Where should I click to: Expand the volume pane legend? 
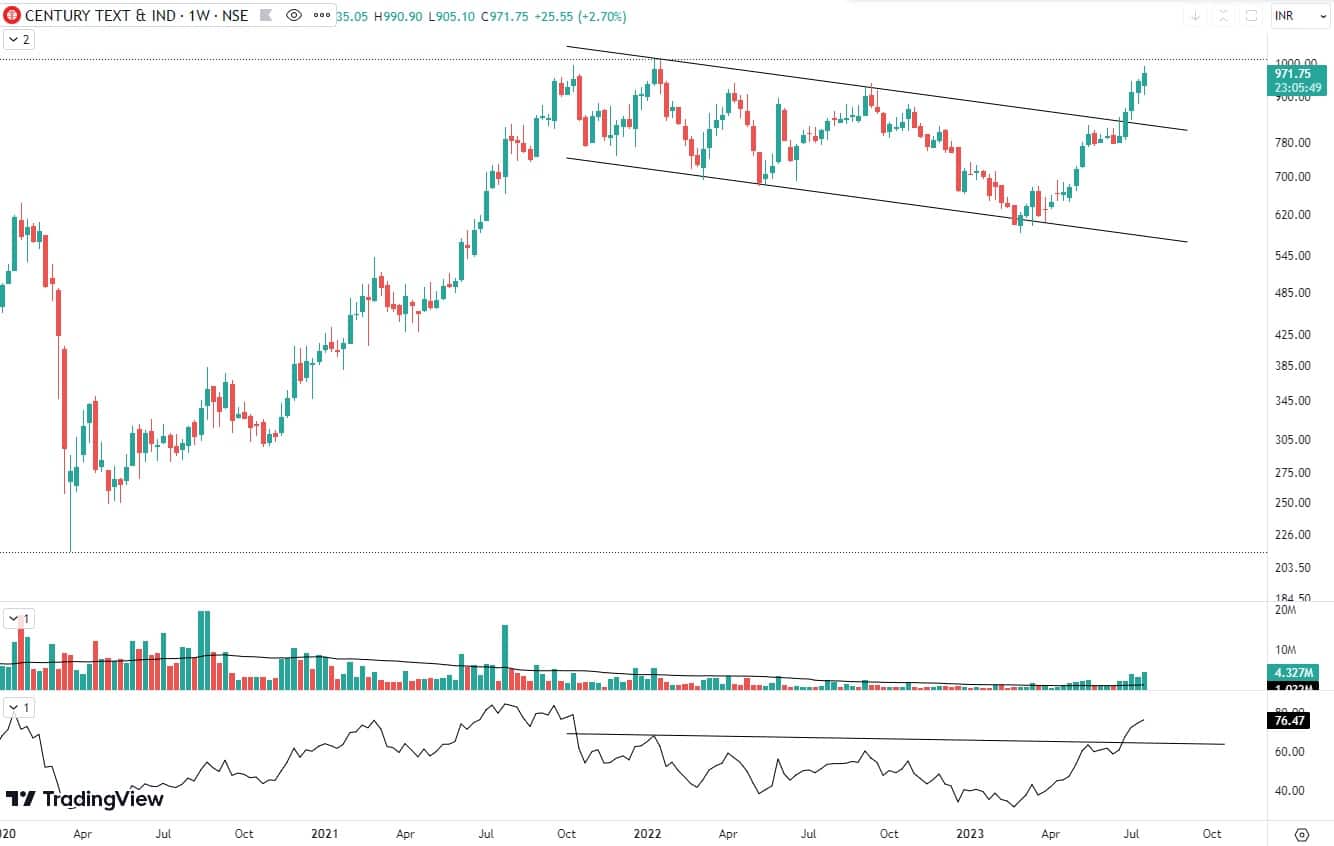[18, 619]
